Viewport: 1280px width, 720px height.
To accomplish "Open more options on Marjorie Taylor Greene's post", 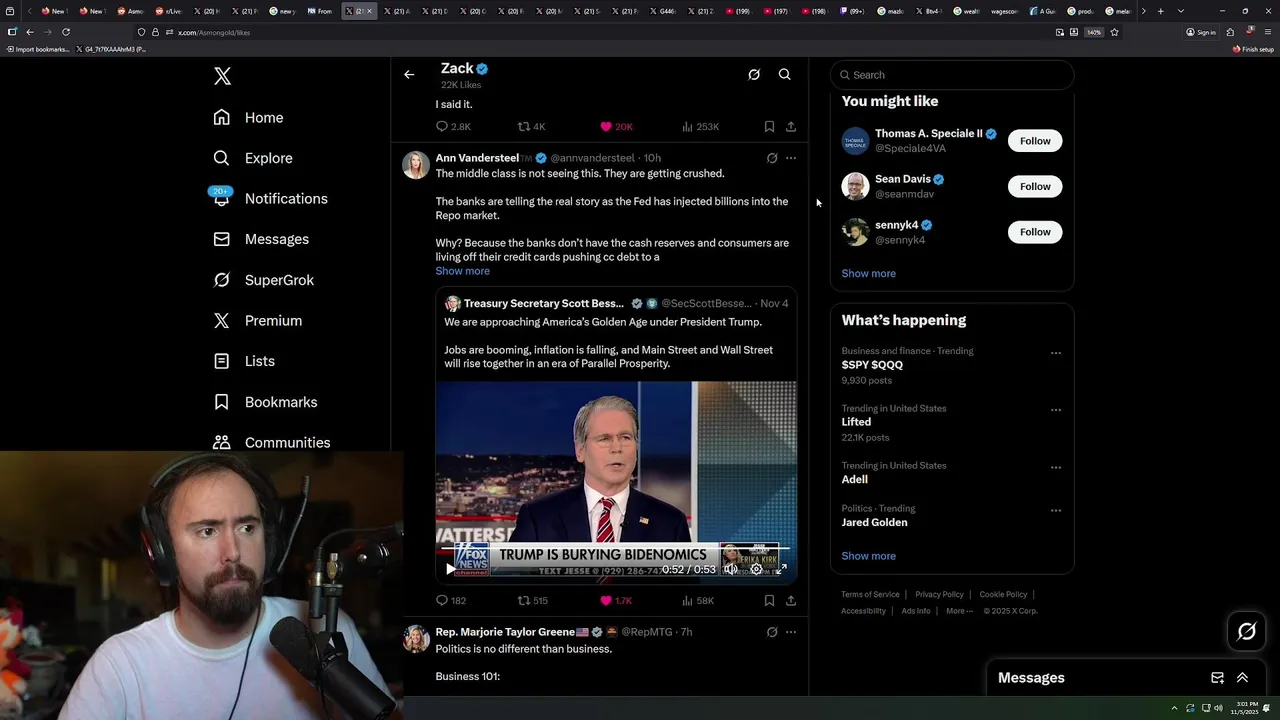I will click(x=791, y=632).
